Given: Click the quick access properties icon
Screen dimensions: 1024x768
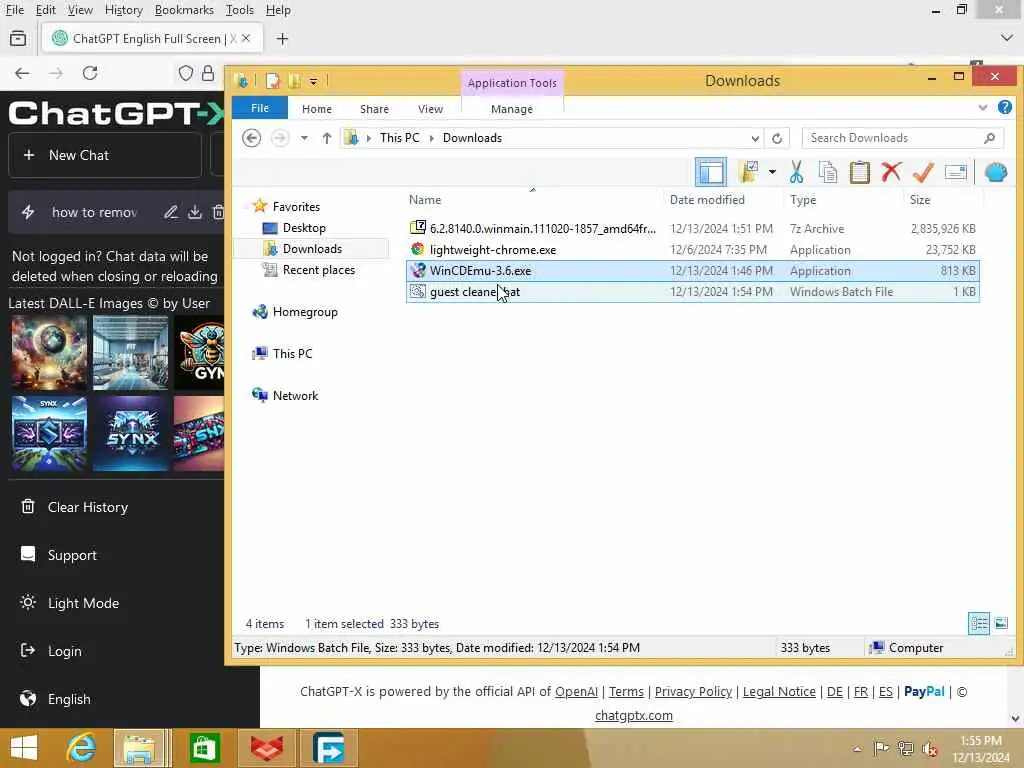Looking at the screenshot, I should tap(273, 81).
